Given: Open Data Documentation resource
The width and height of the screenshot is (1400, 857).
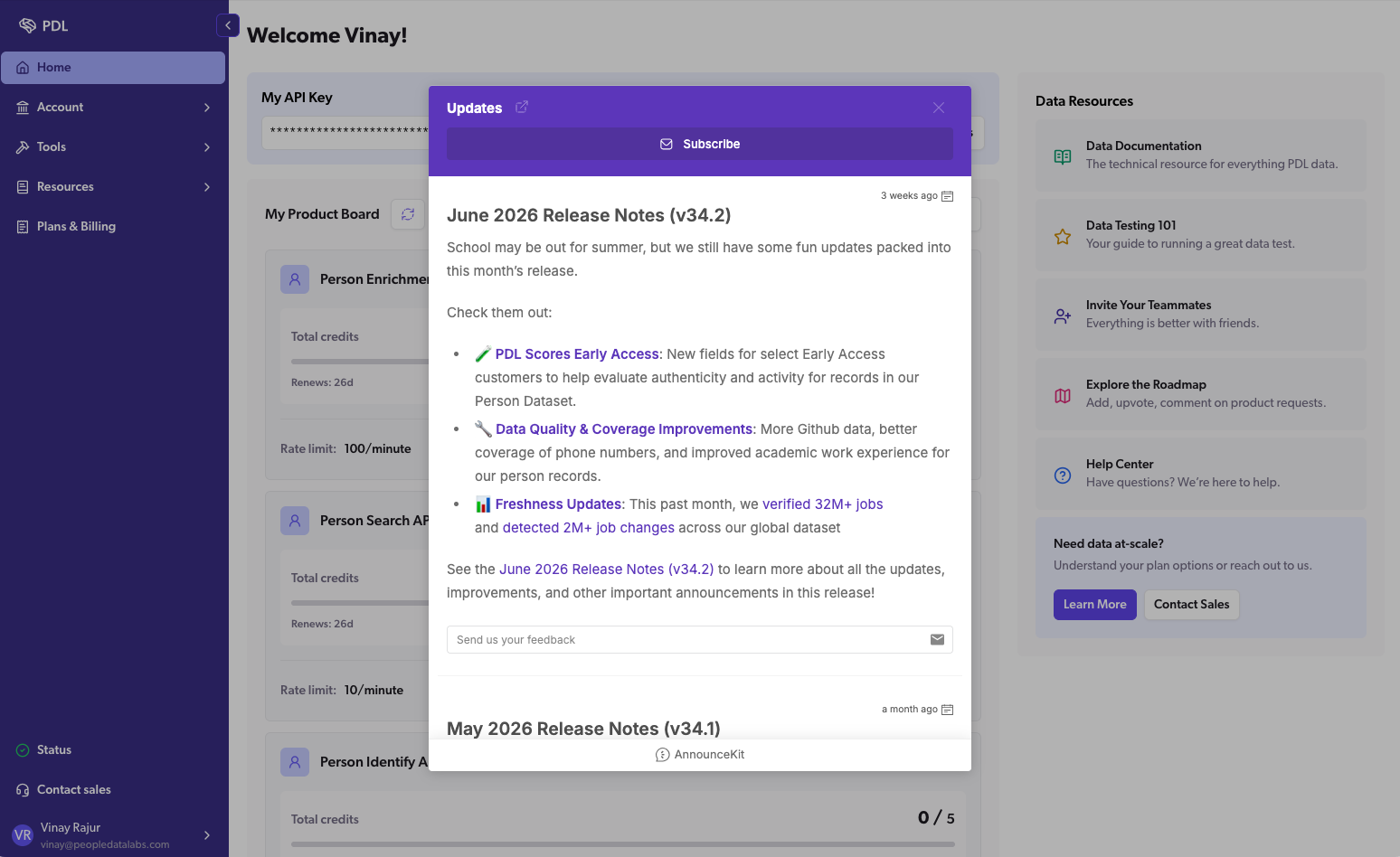Looking at the screenshot, I should point(1201,155).
